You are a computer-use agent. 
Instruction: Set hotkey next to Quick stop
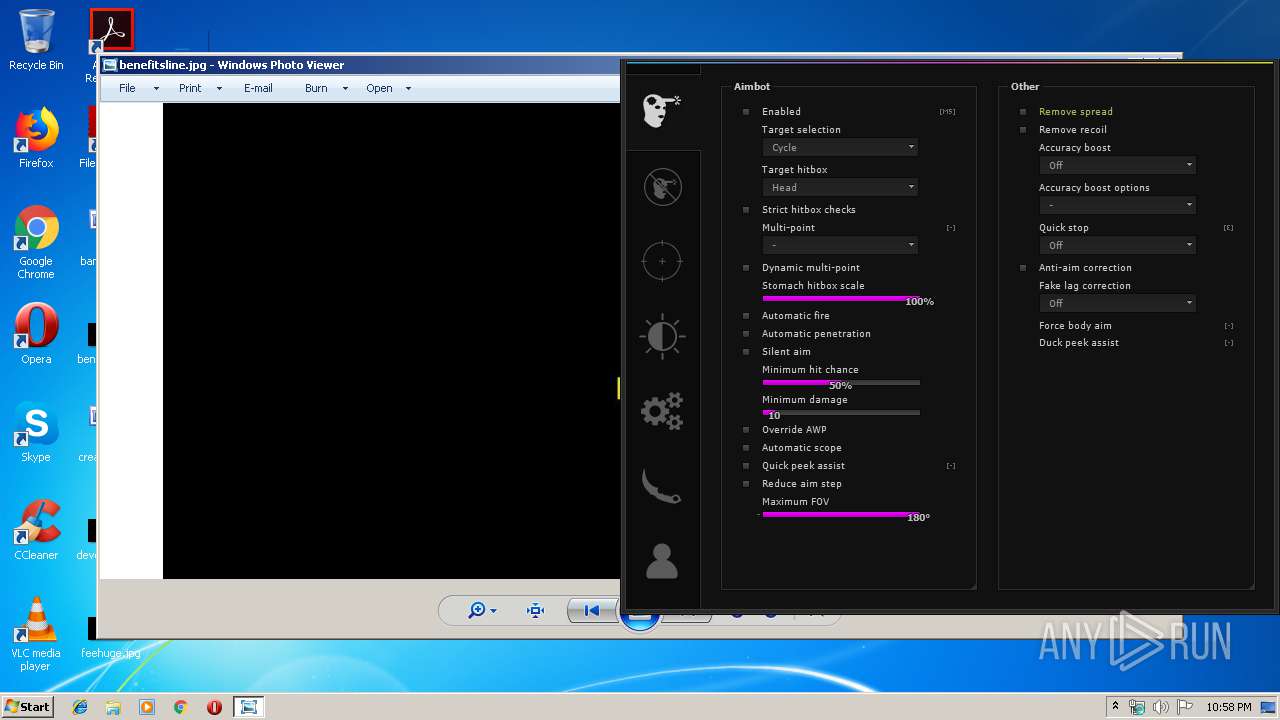(1228, 228)
